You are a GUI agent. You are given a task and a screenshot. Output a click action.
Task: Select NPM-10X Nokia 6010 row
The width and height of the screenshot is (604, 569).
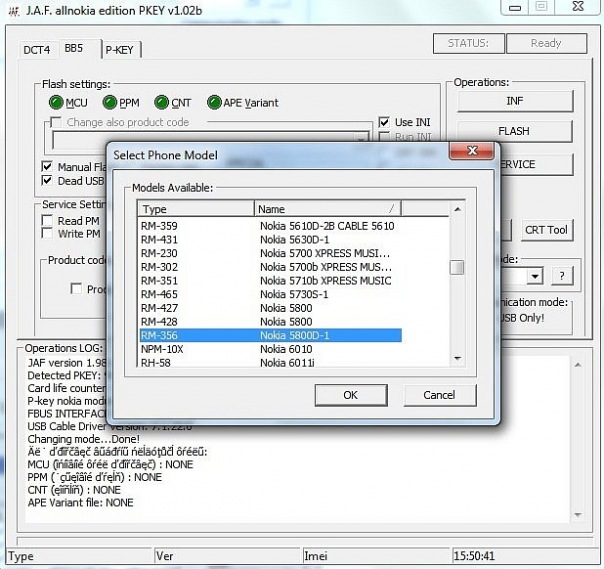[x=270, y=349]
